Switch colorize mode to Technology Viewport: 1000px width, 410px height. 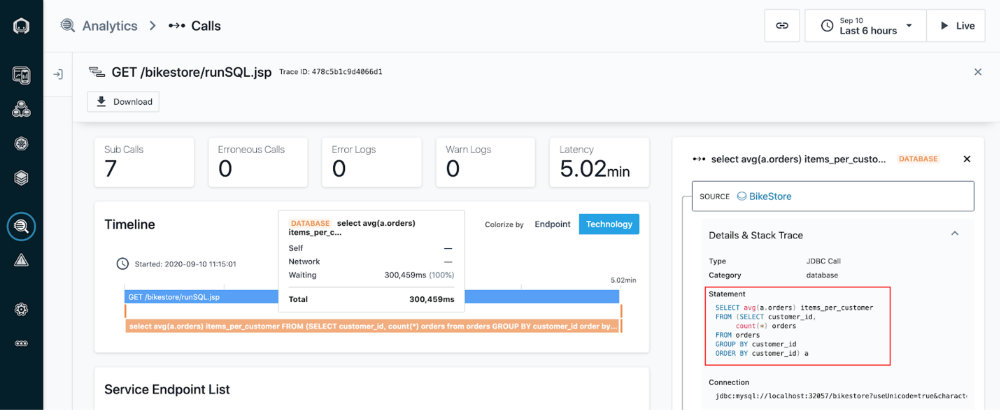608,224
